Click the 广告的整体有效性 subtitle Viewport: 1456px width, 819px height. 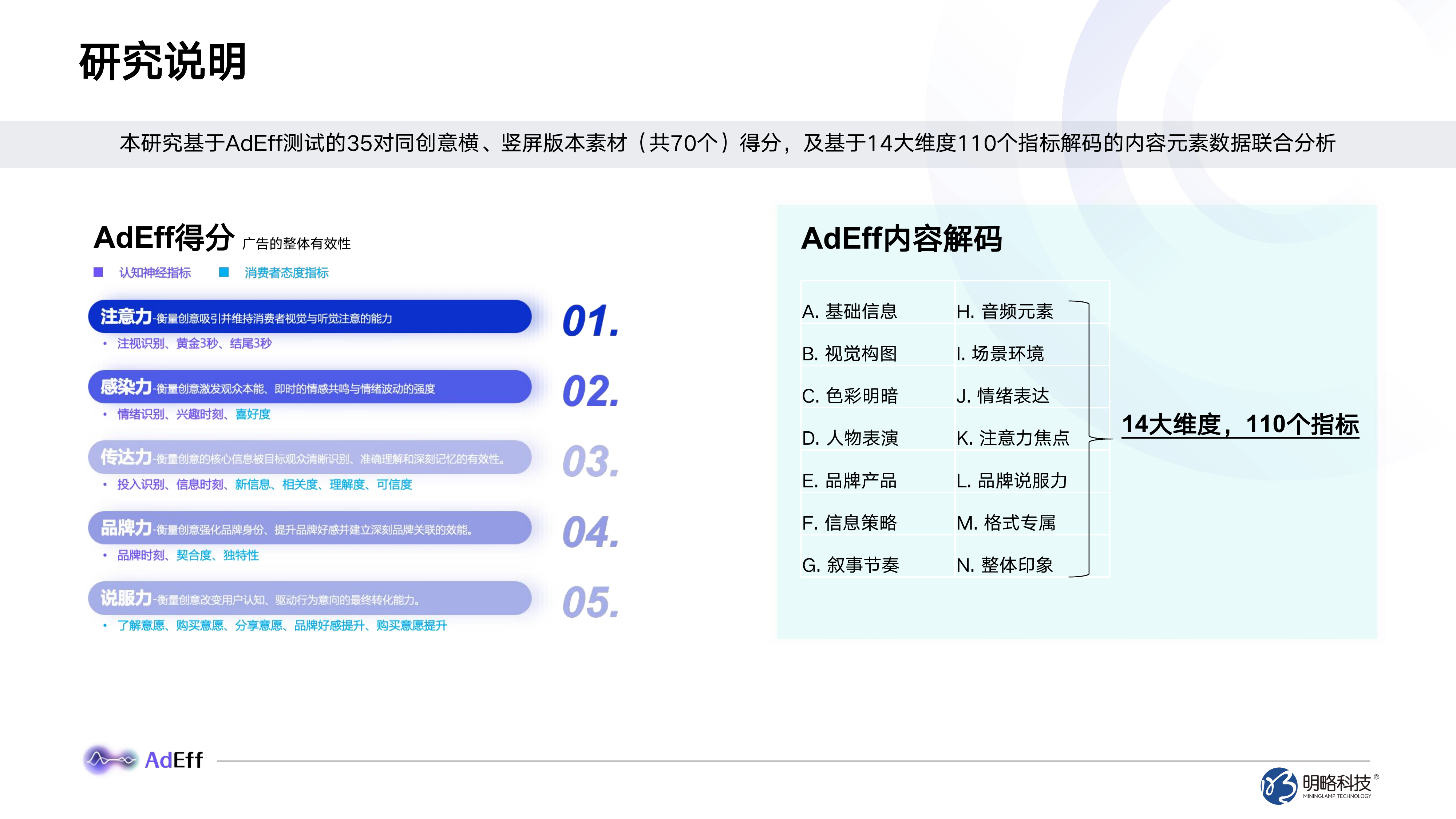click(x=297, y=244)
